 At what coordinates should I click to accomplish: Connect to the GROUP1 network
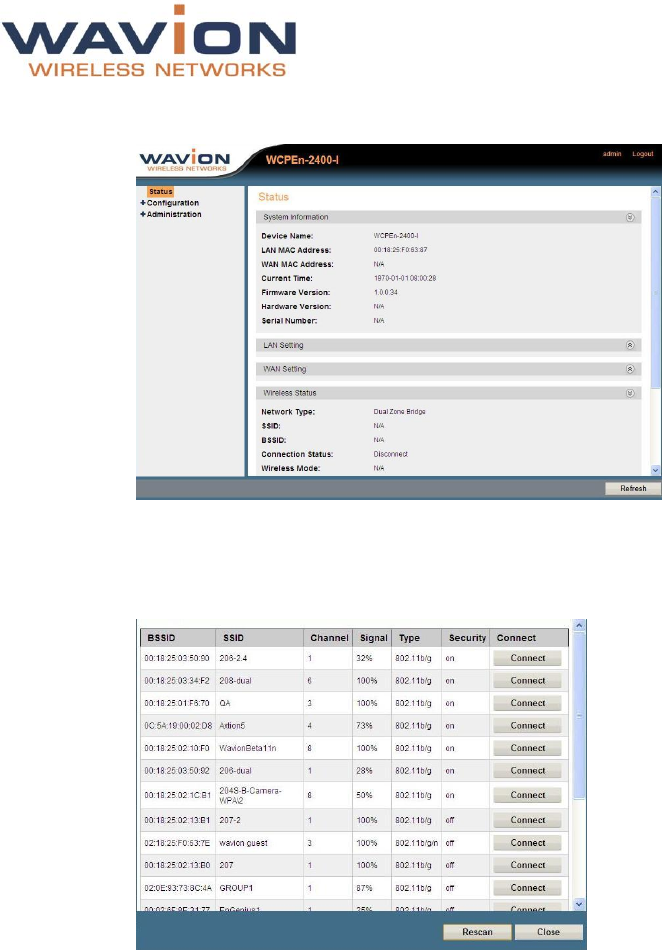528,888
